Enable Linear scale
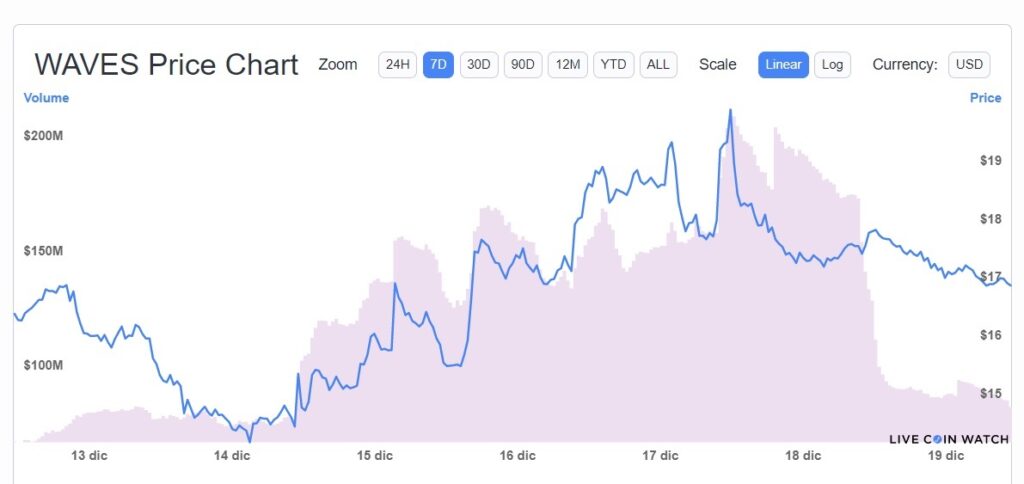 coord(783,65)
